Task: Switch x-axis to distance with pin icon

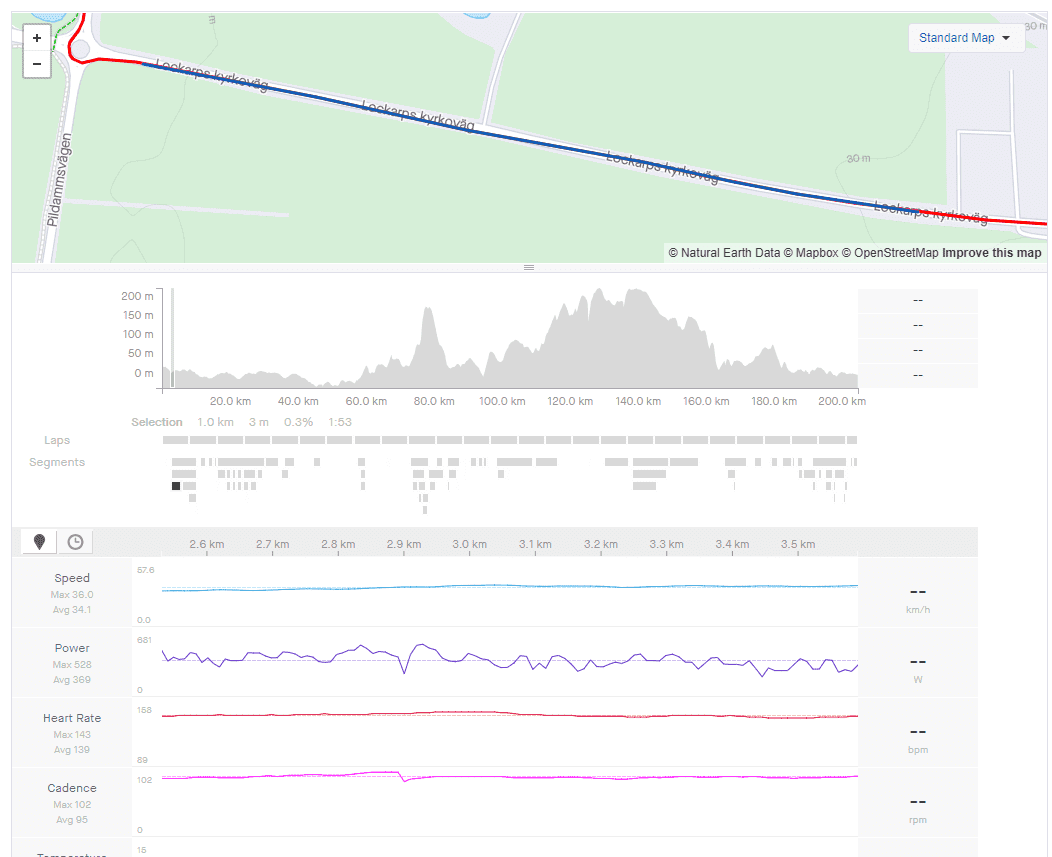Action: tap(40, 542)
